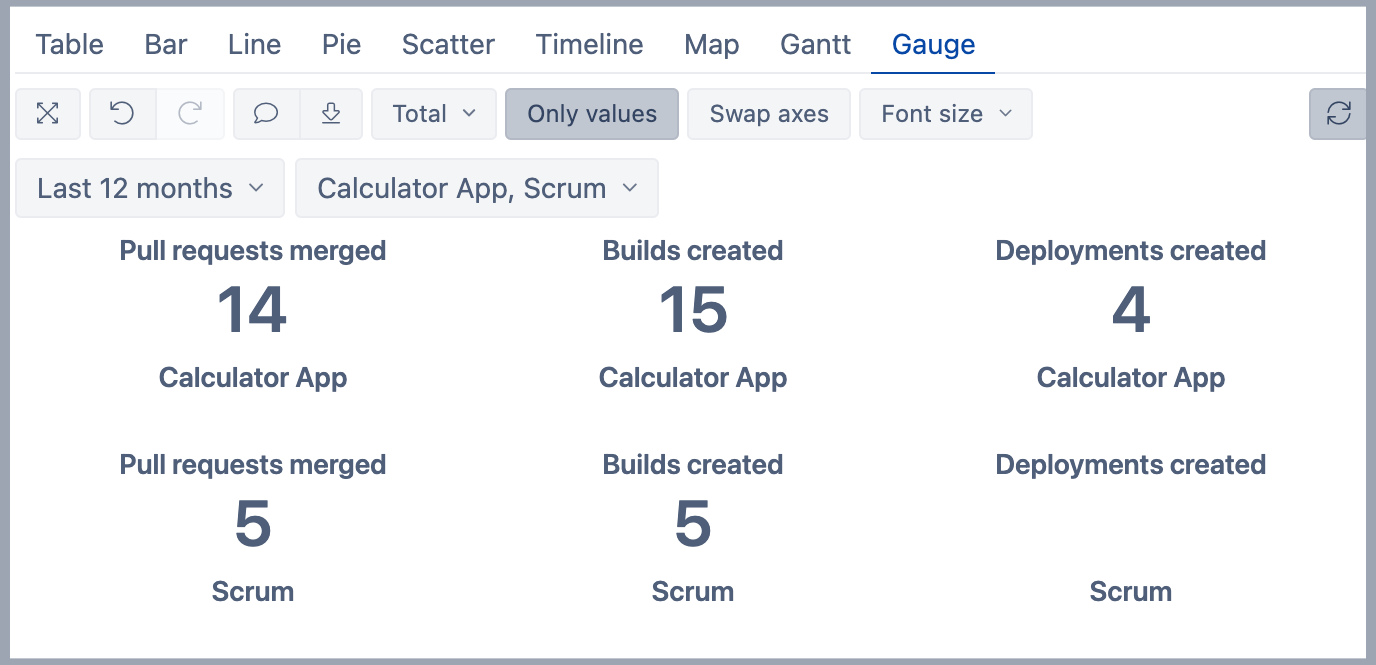The image size is (1376, 665).
Task: Open the Timeline tab
Action: point(589,45)
